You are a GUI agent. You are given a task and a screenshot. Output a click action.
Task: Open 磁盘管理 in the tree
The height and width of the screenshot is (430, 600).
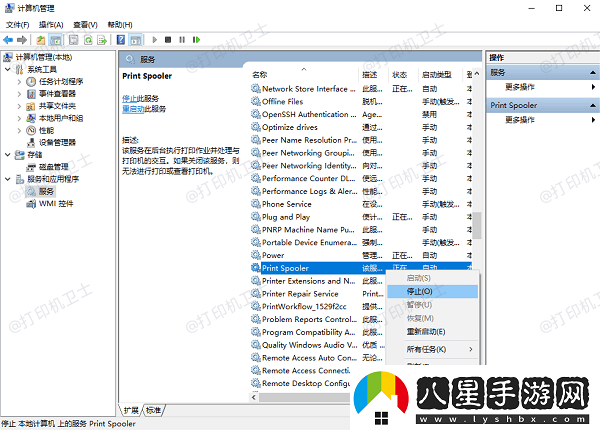click(x=54, y=167)
